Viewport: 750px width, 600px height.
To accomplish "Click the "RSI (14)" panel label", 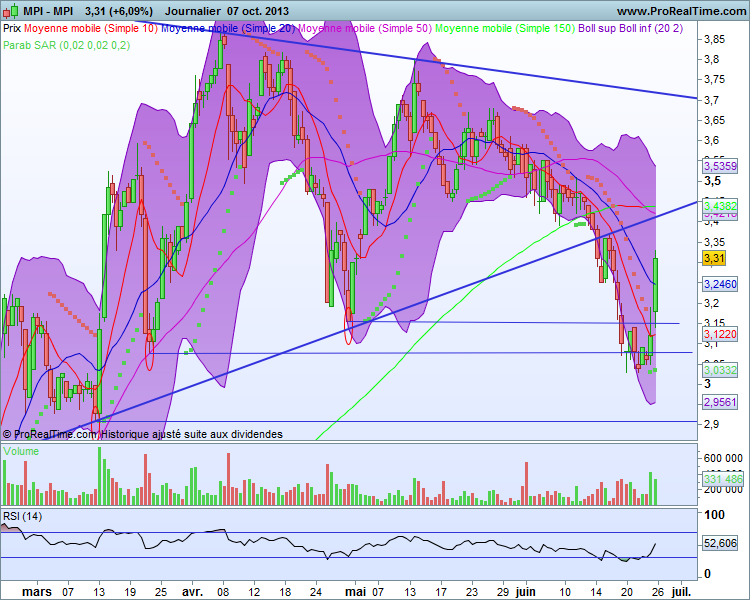I will click(x=22, y=517).
